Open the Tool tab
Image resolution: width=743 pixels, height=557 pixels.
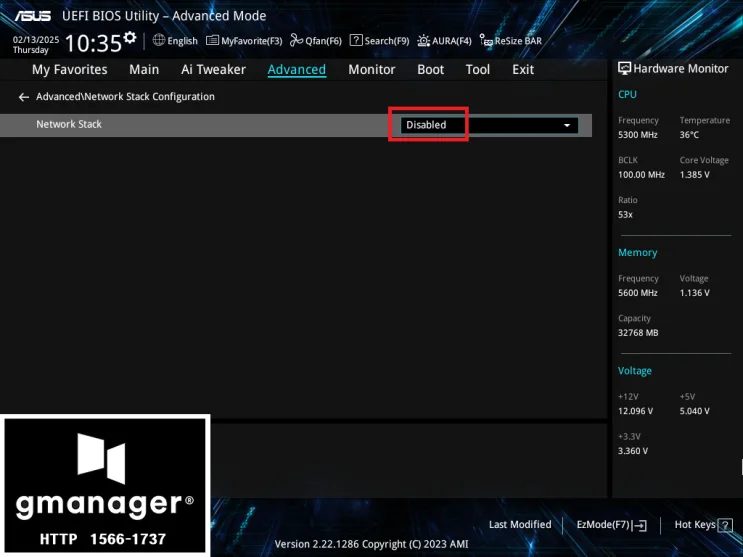point(478,70)
